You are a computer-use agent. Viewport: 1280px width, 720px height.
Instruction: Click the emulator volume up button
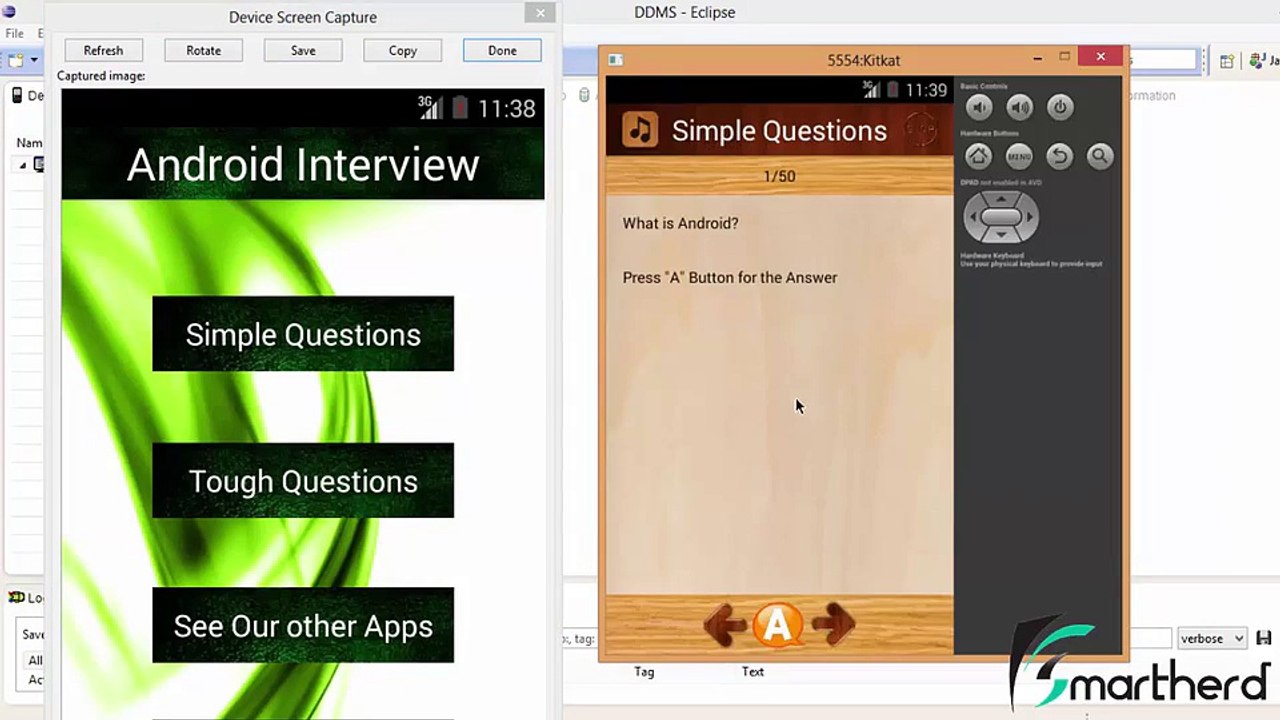(x=1019, y=108)
